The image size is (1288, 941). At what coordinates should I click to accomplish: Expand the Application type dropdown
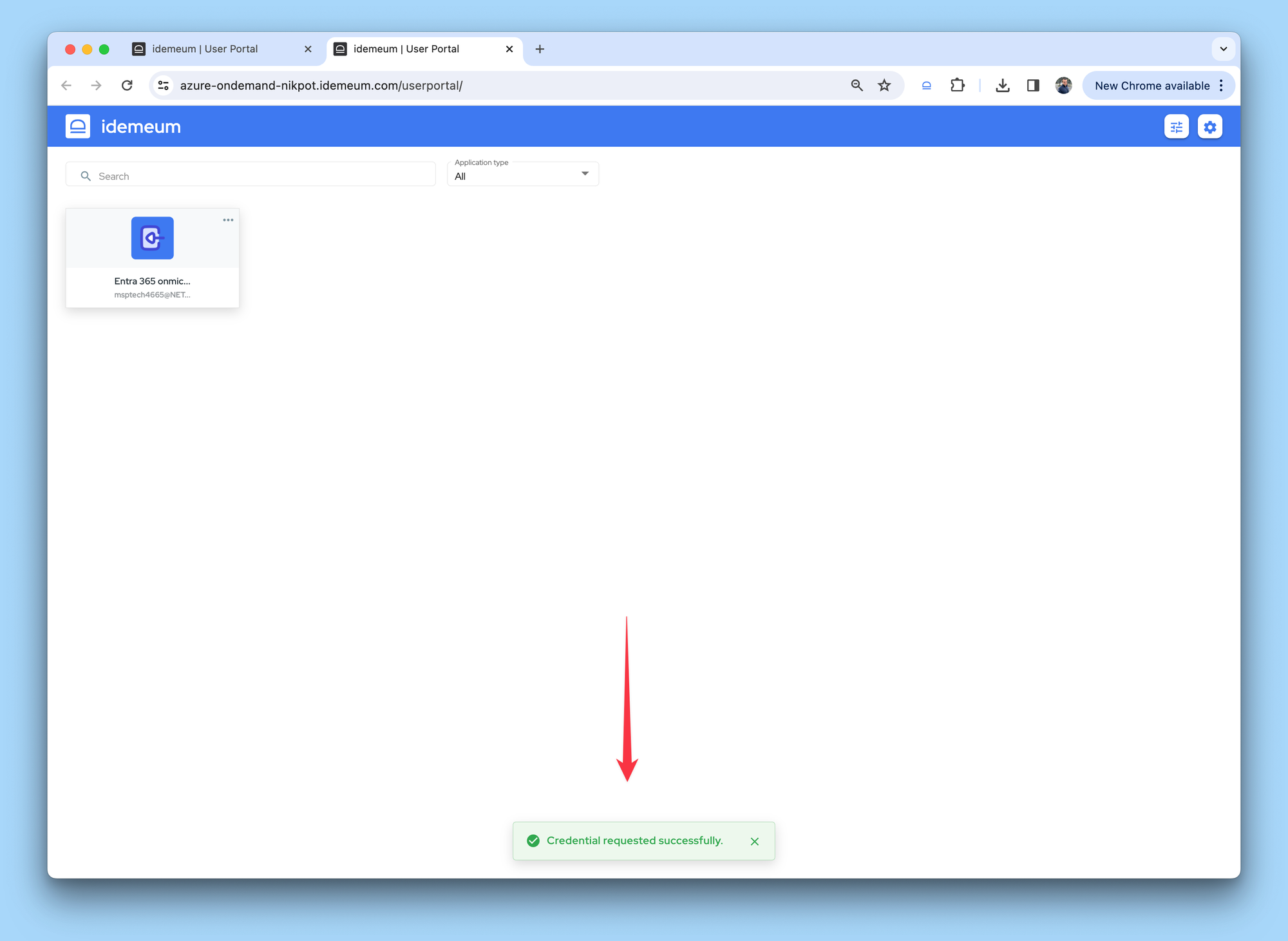tap(584, 175)
